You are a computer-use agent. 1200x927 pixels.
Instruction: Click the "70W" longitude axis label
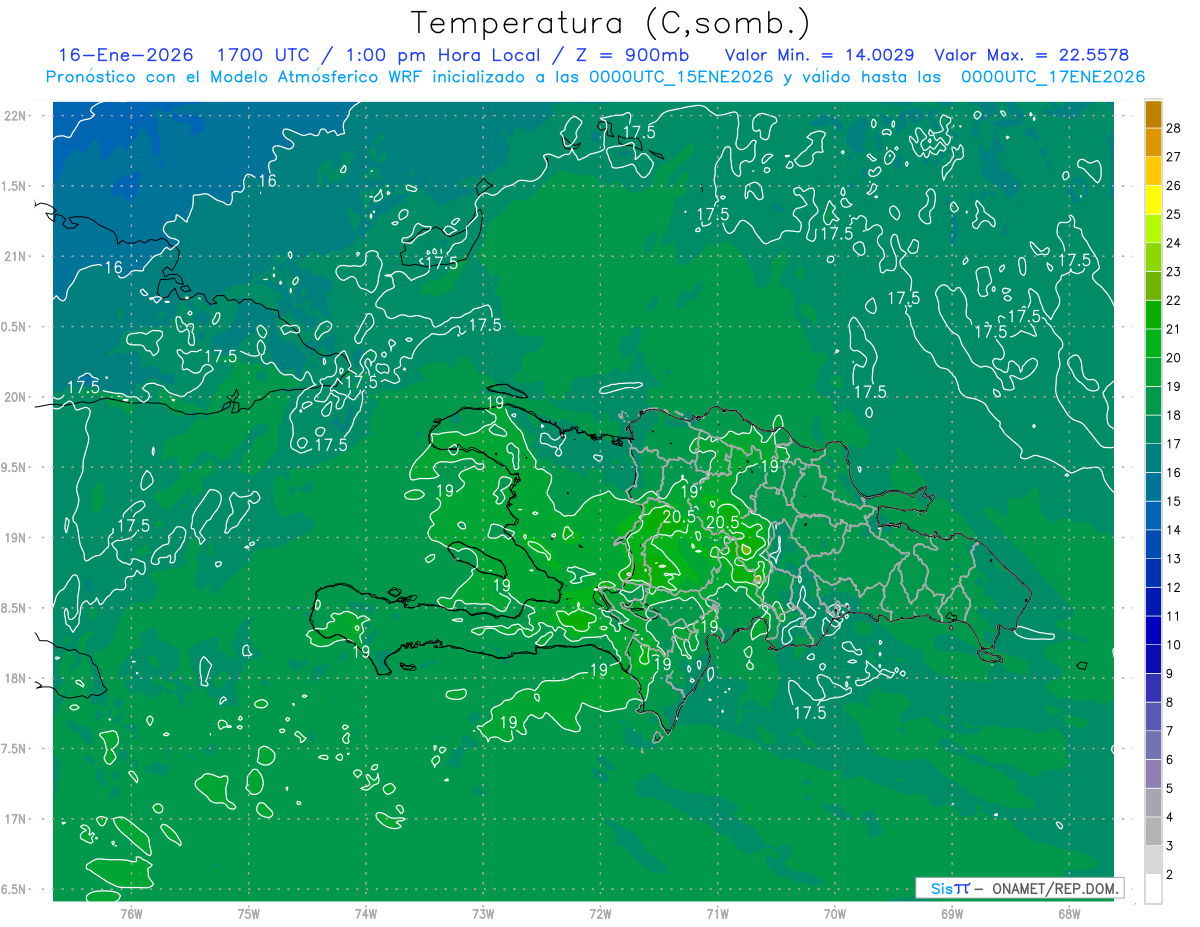pos(834,913)
